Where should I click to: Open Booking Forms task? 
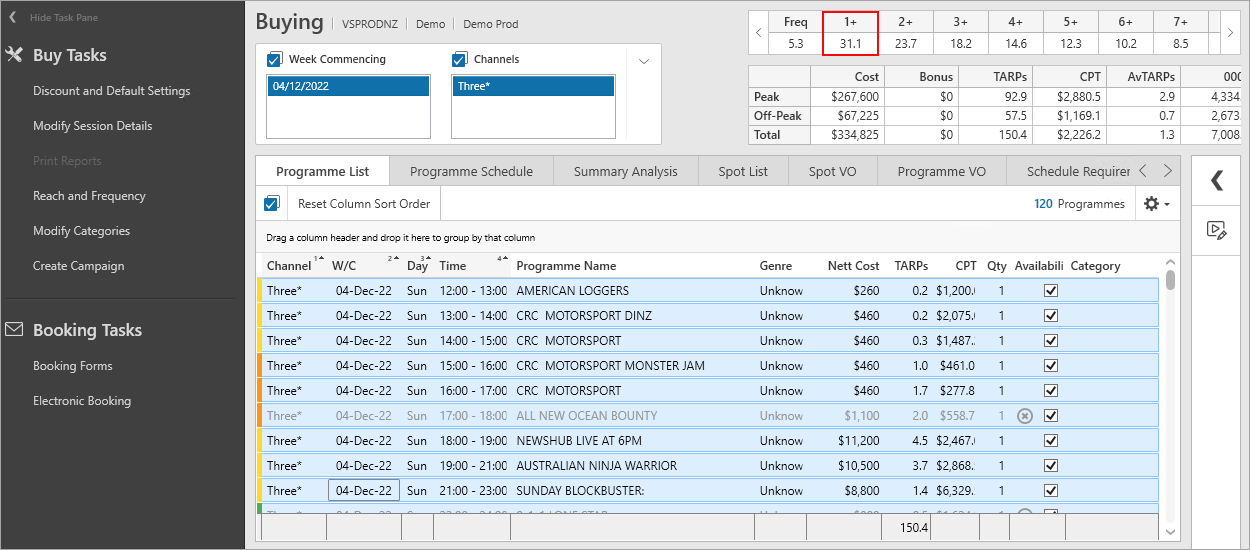coord(72,366)
